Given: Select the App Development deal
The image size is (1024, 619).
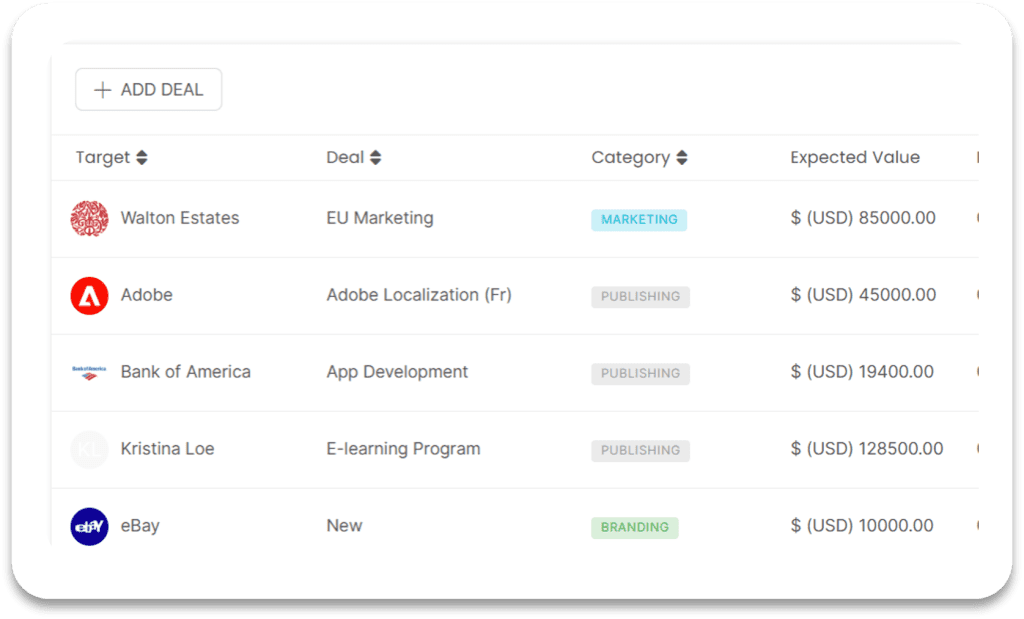Looking at the screenshot, I should pos(397,372).
